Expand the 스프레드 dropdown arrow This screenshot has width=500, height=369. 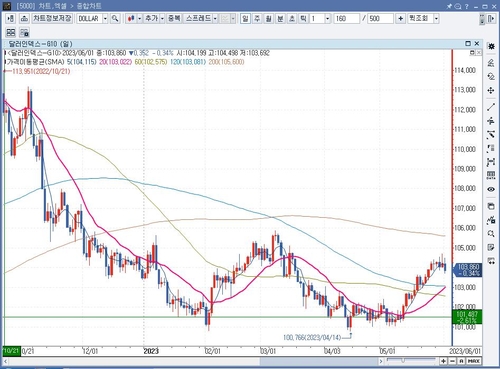(x=215, y=19)
